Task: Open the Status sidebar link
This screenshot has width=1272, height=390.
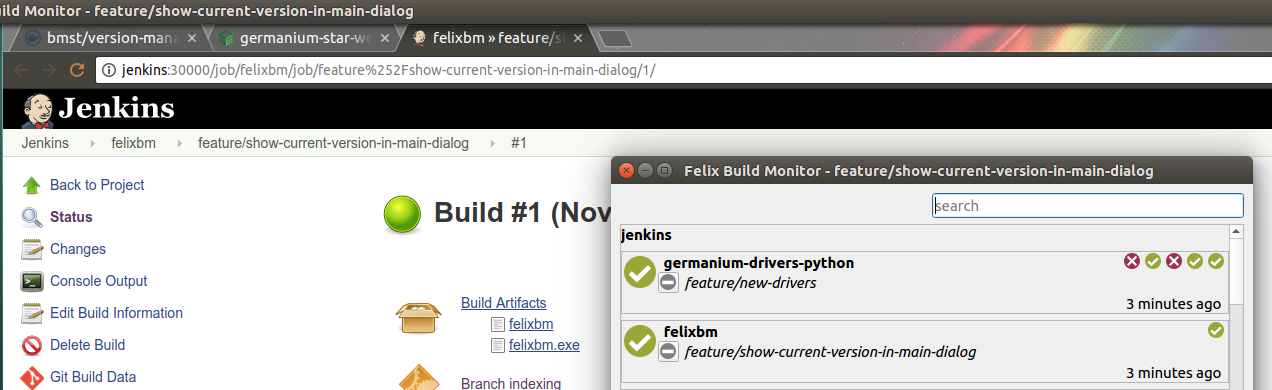Action: [71, 217]
